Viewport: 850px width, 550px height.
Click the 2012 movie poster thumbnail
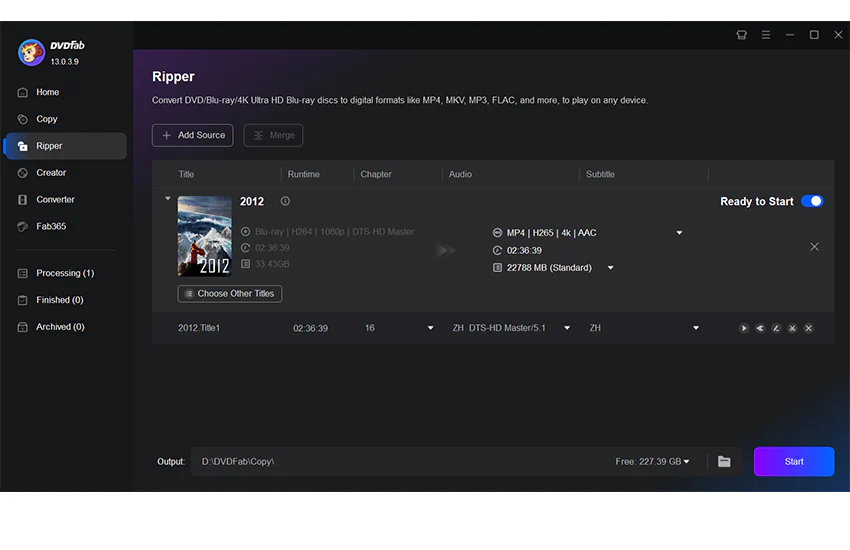coord(204,236)
